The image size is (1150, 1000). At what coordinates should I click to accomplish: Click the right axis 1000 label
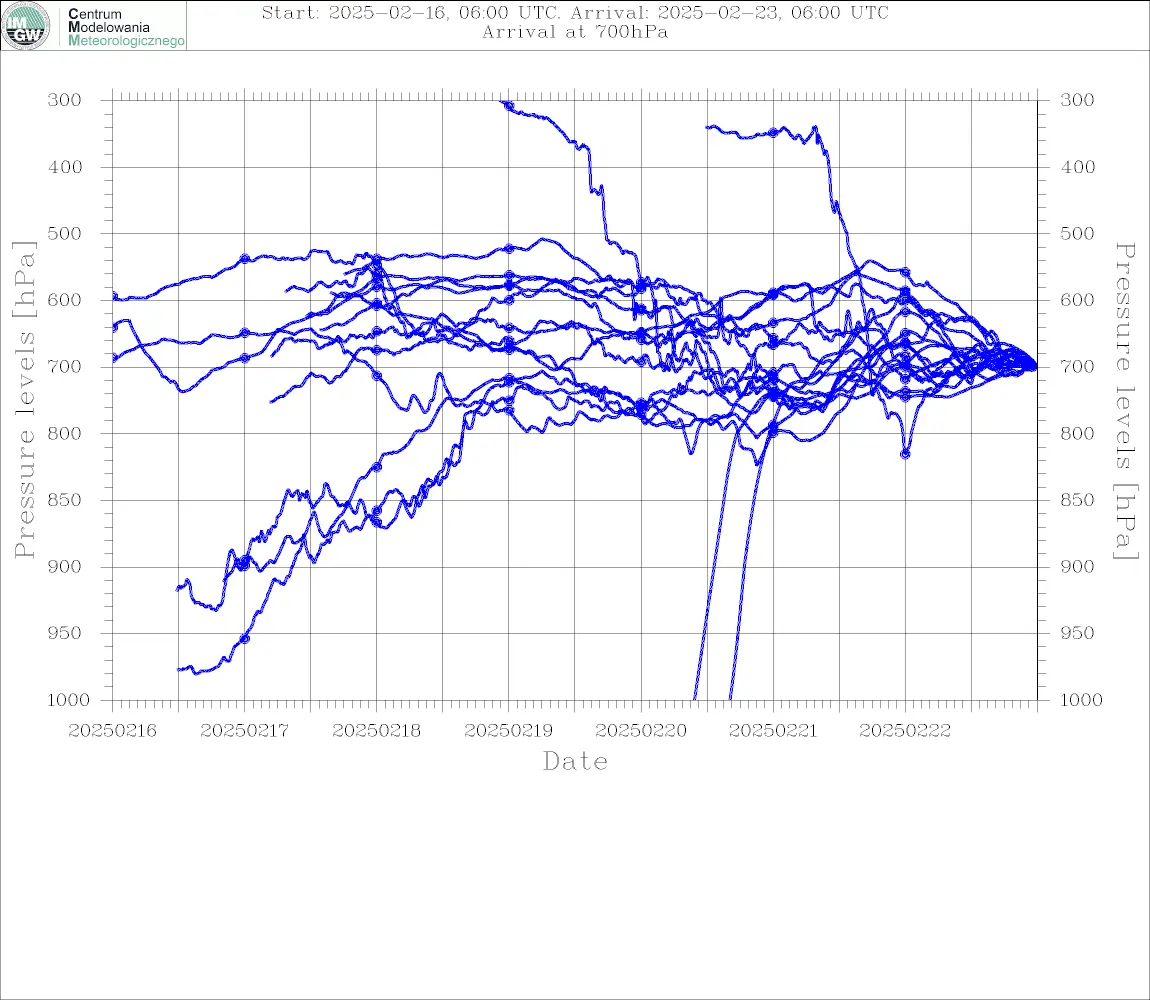click(1081, 700)
